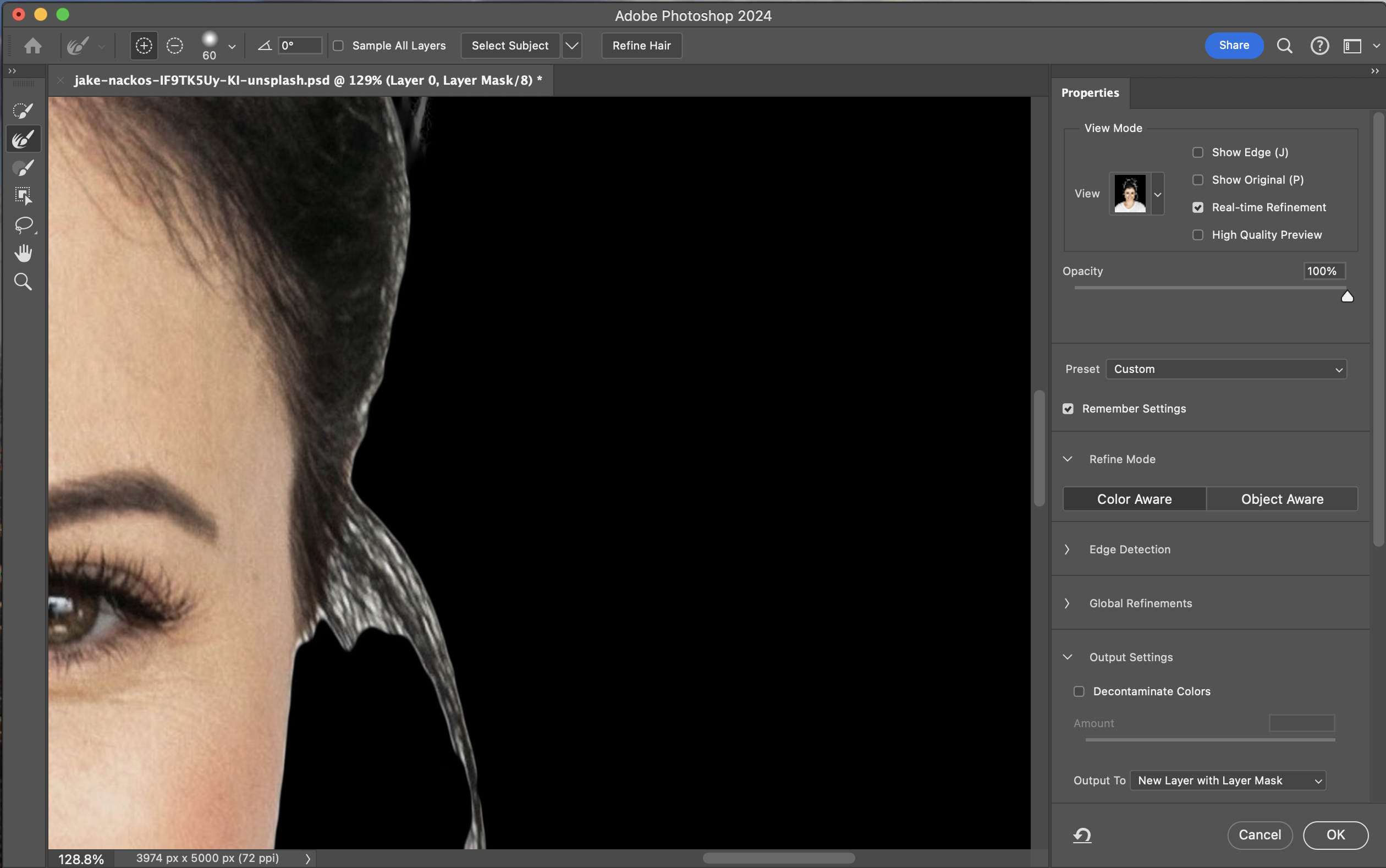Screen dimensions: 1386x868
Task: Select the Quick Selection tool
Action: 23,111
